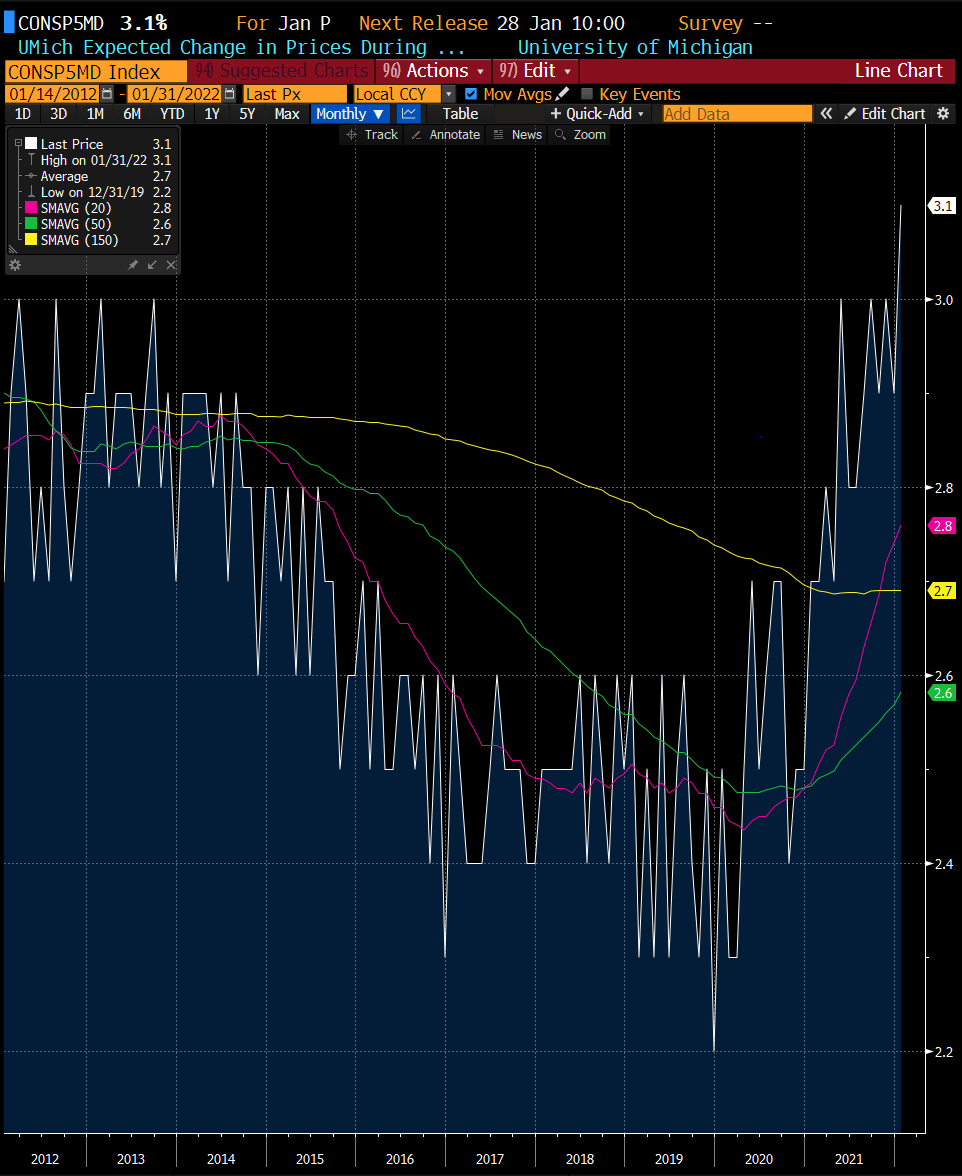
Task: Open the Edit dropdown menu
Action: (x=535, y=71)
